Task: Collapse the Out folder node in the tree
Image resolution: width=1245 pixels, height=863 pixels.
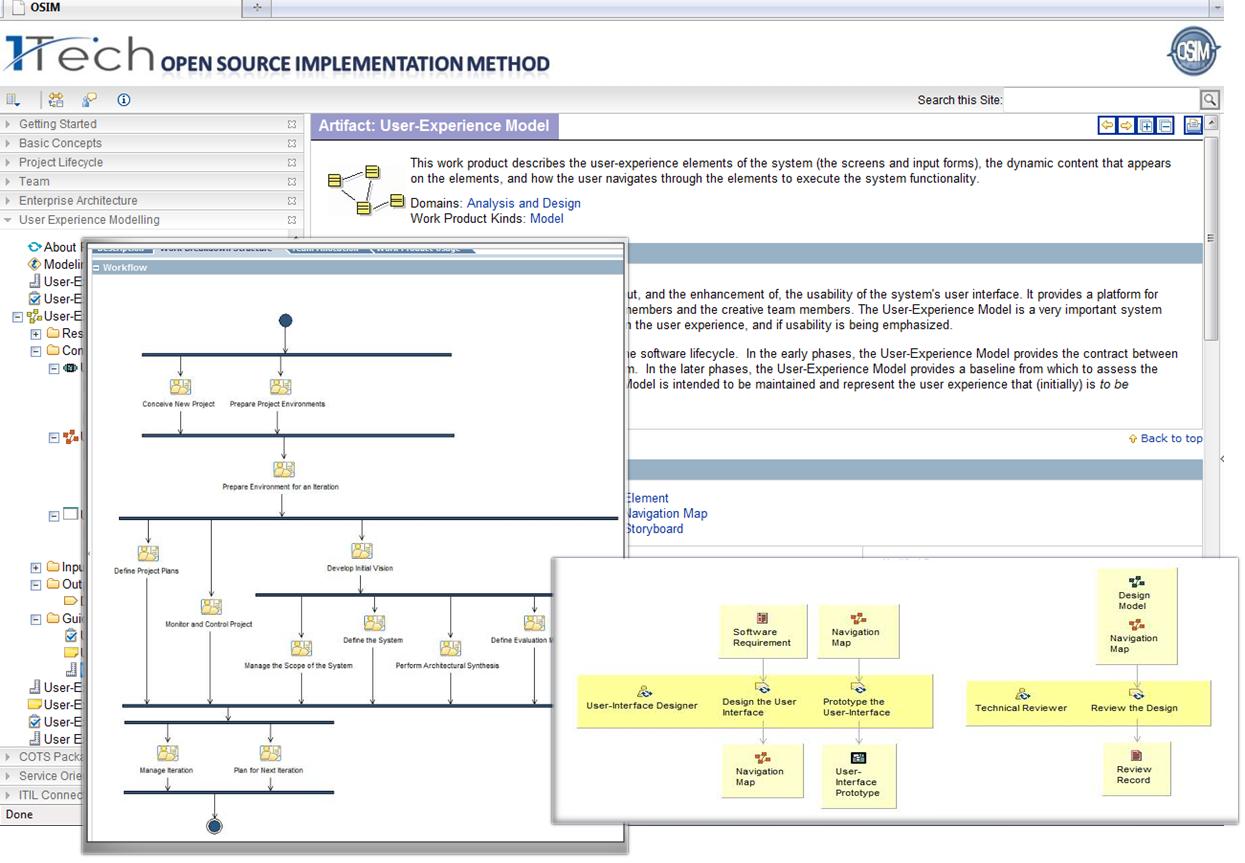Action: pyautogui.click(x=36, y=585)
